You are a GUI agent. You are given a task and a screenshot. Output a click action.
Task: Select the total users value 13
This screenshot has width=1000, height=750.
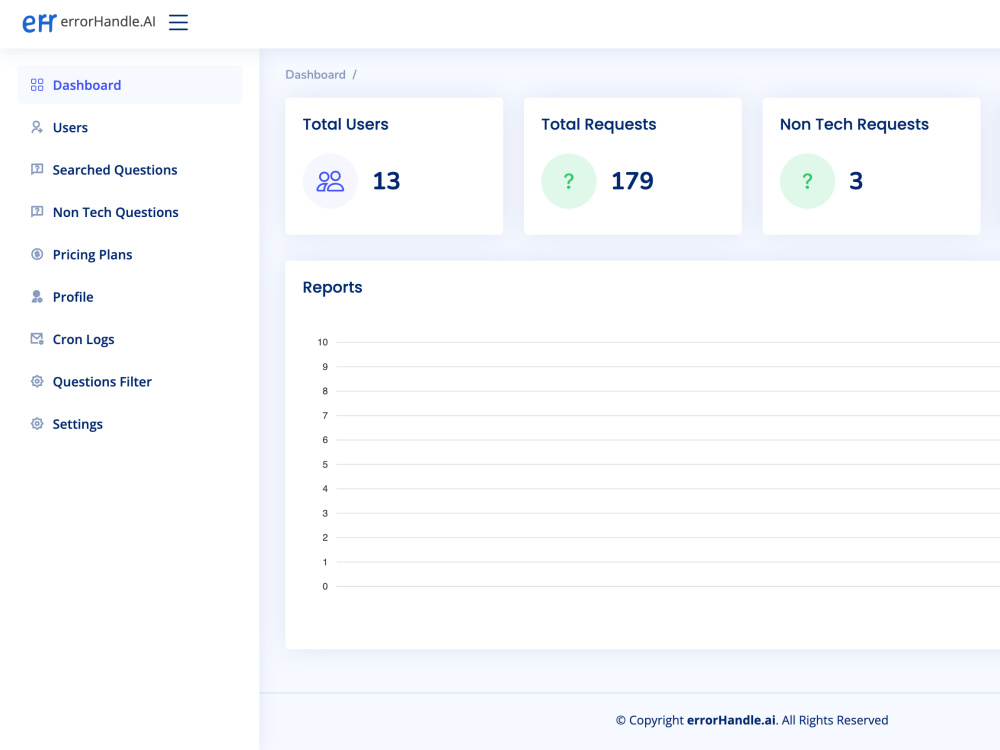point(386,181)
